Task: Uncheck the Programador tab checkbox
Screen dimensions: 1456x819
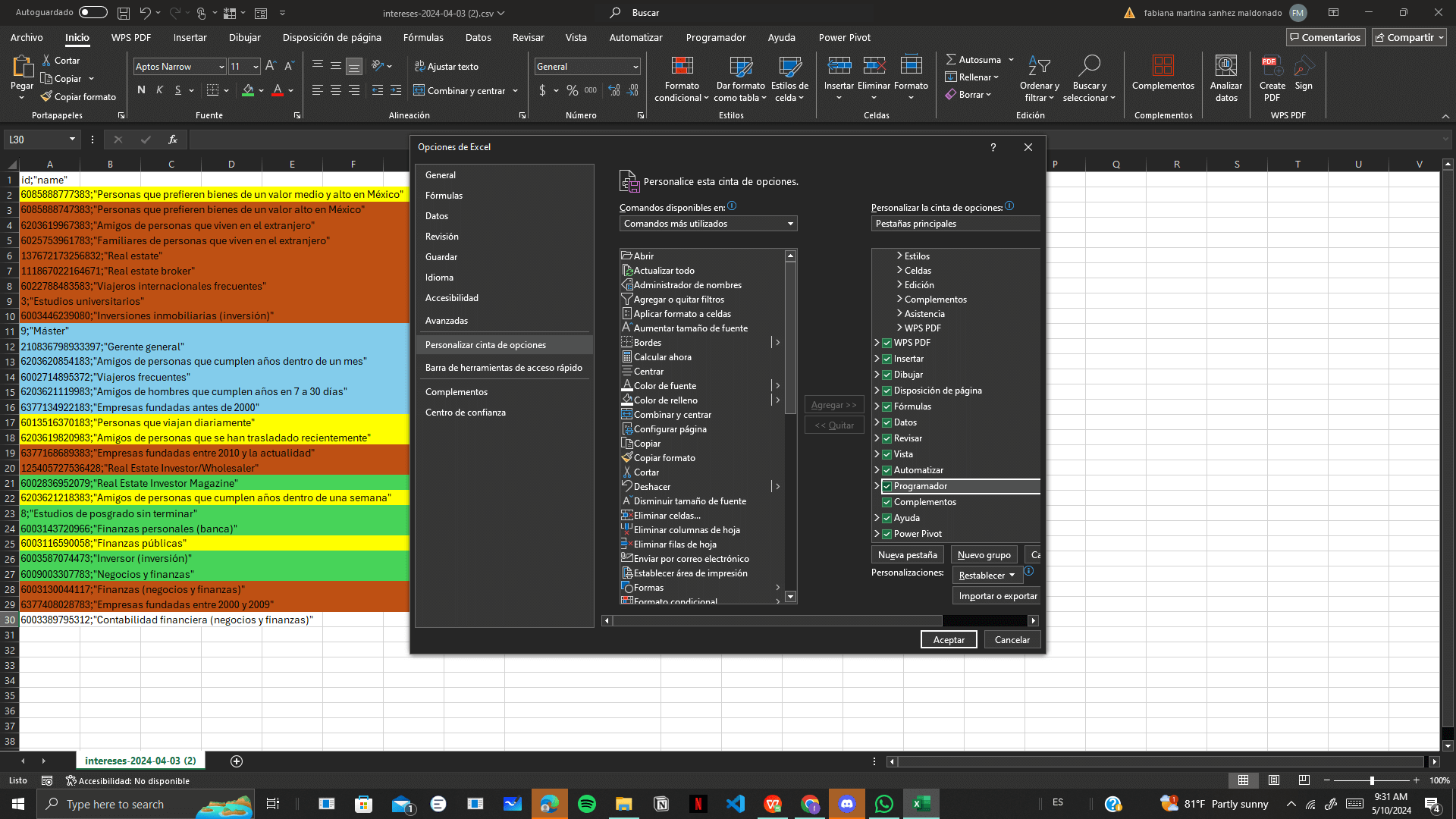Action: click(x=886, y=486)
